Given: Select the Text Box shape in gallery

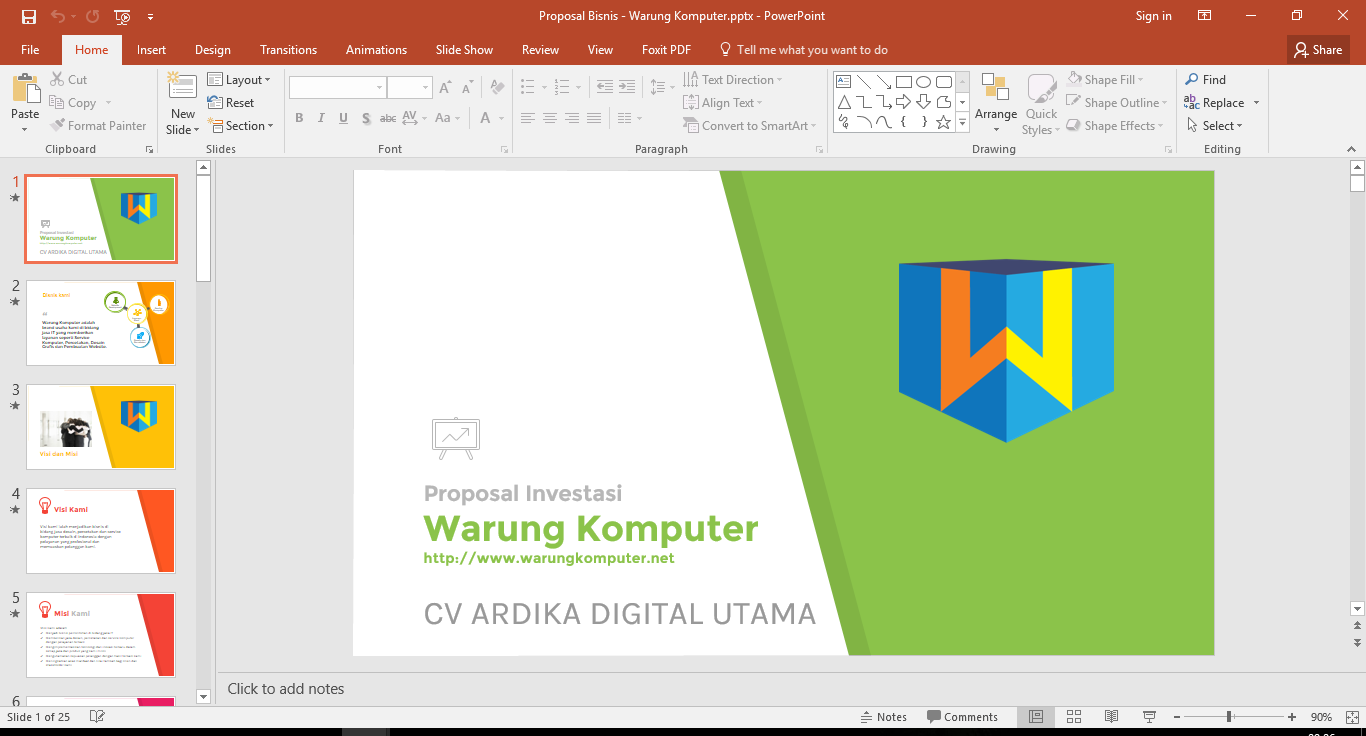Looking at the screenshot, I should 844,82.
